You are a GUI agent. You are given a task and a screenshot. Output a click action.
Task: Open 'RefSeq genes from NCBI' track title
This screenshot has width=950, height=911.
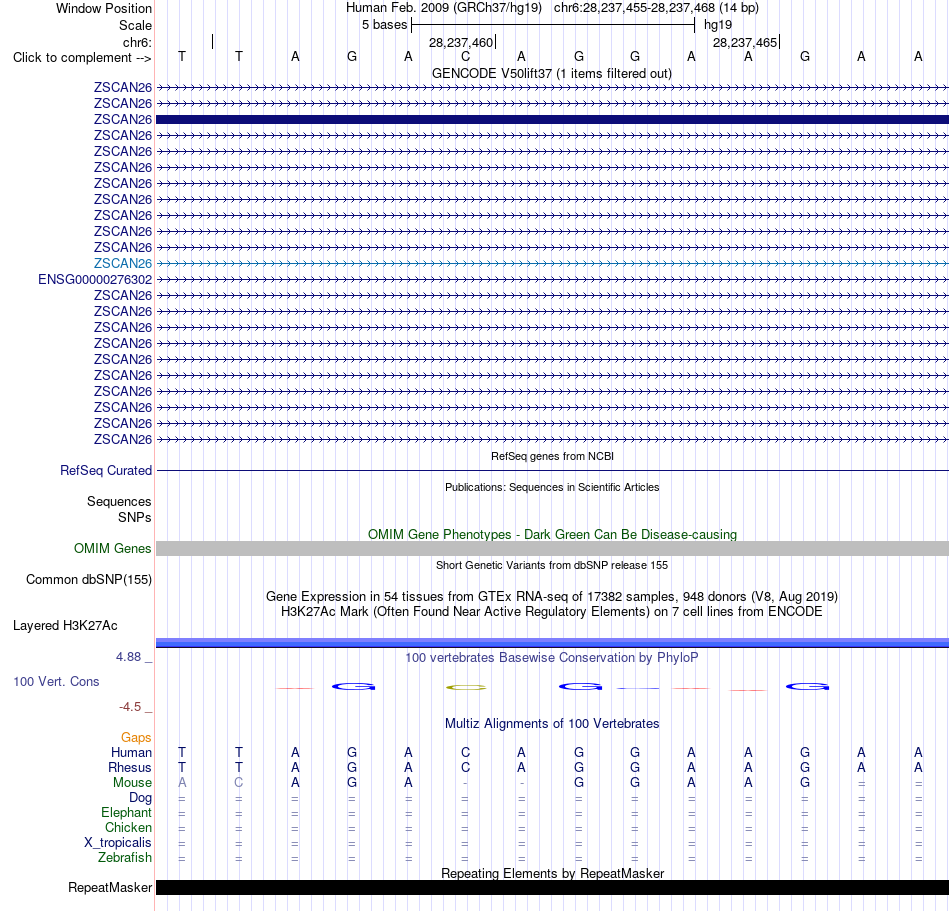(552, 456)
